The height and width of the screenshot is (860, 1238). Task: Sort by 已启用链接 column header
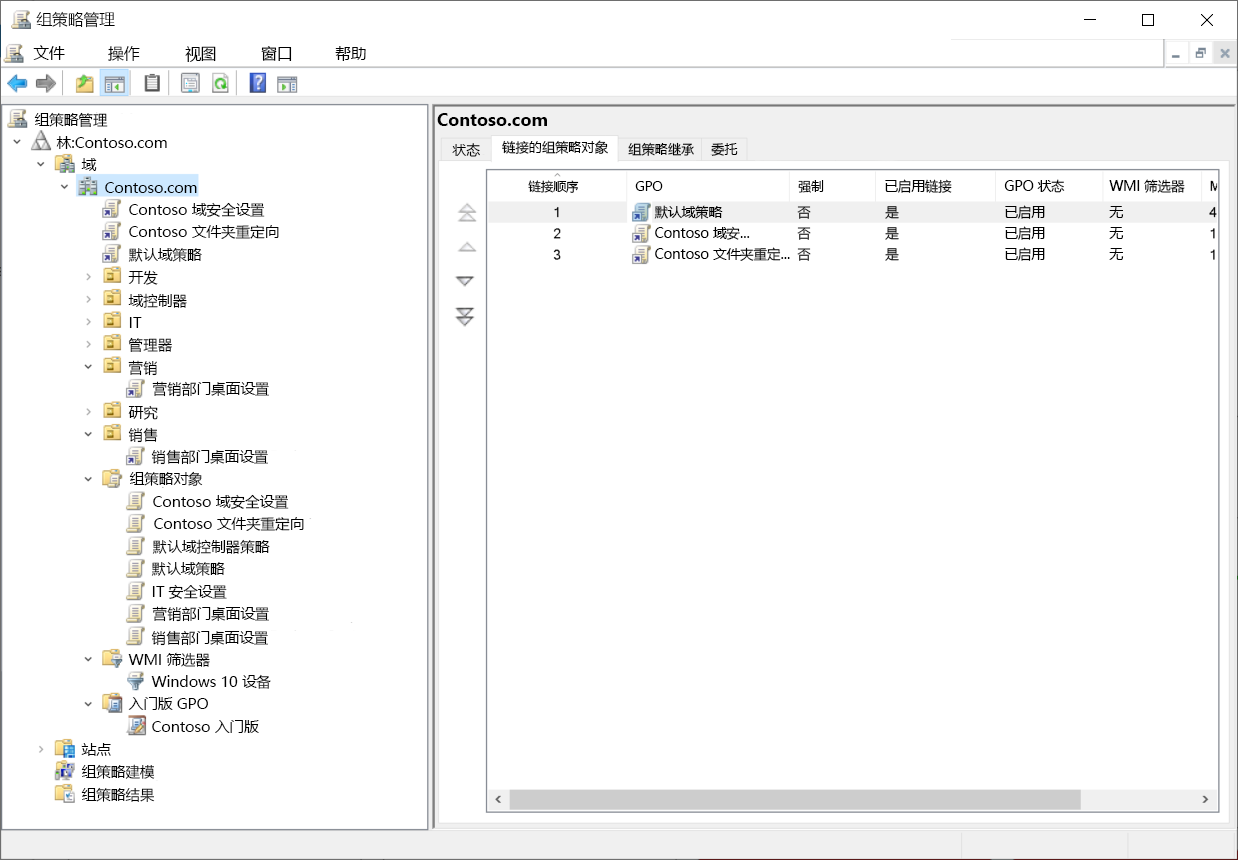point(935,186)
